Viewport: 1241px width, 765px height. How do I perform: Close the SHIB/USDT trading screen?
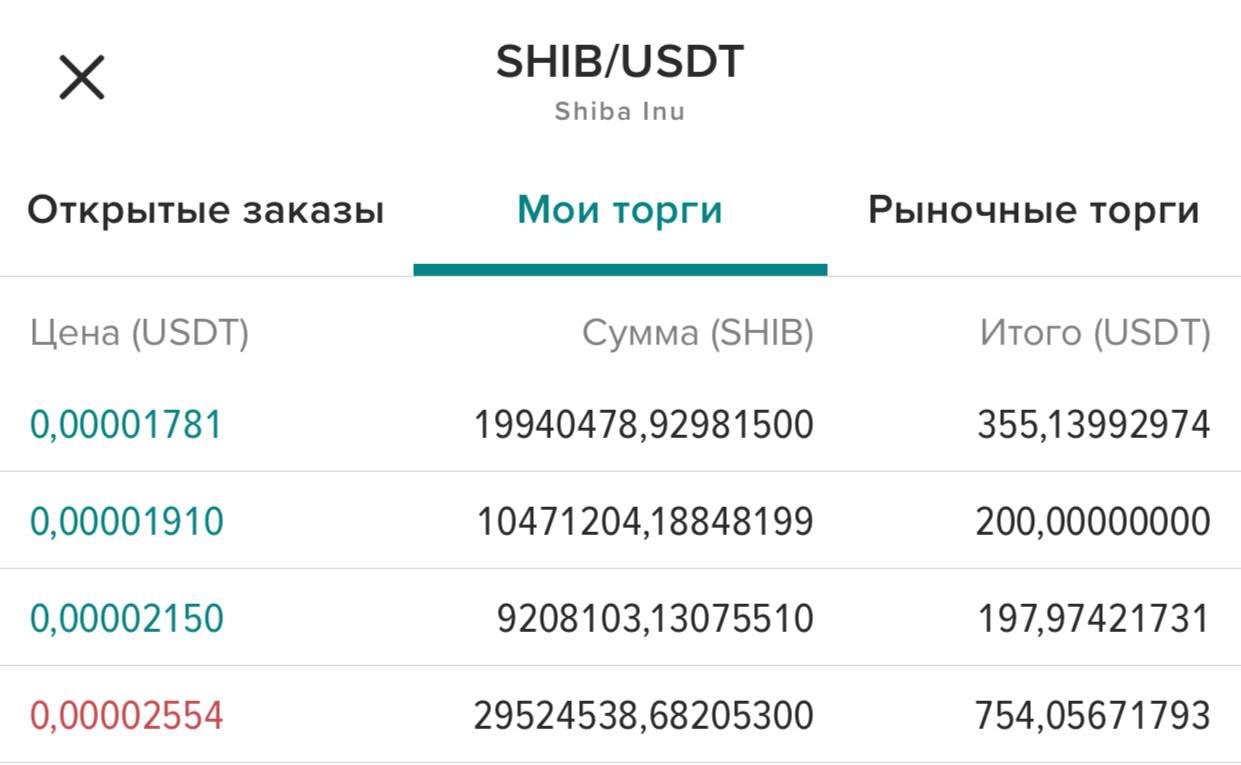(x=82, y=77)
